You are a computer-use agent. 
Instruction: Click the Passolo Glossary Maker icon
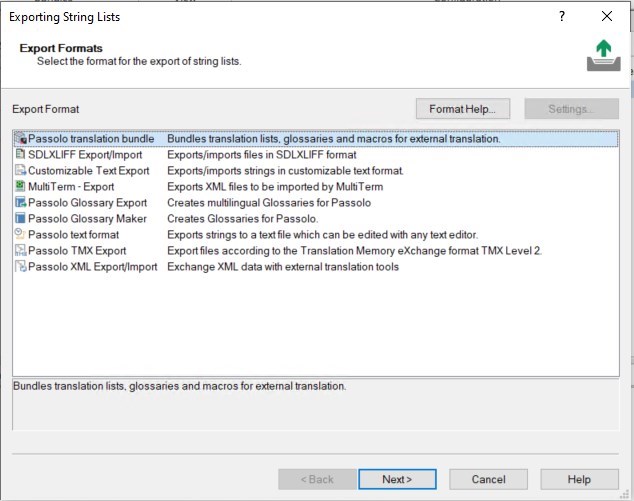(21, 219)
